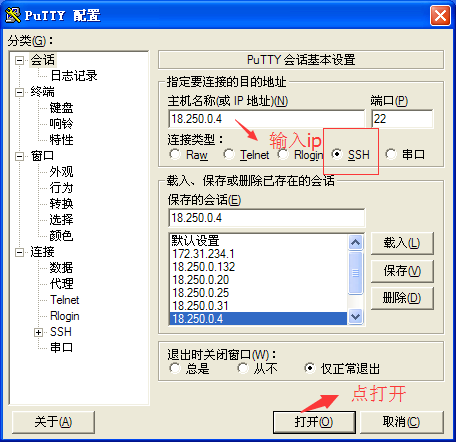Click the 保存(V) button
456x442 pixels.
(402, 271)
